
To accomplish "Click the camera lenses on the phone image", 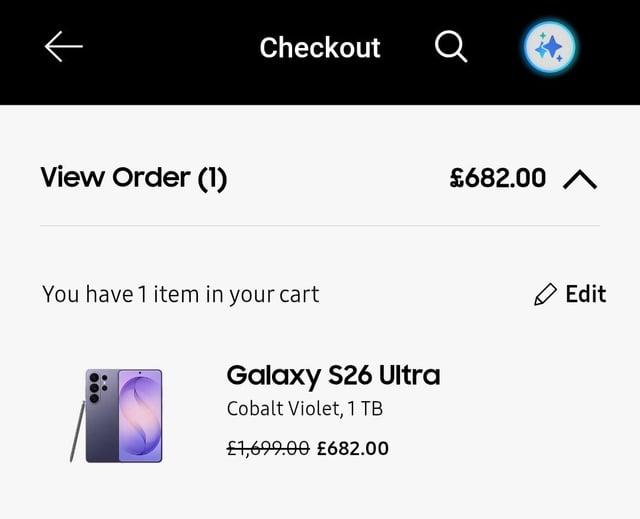I will point(97,387).
